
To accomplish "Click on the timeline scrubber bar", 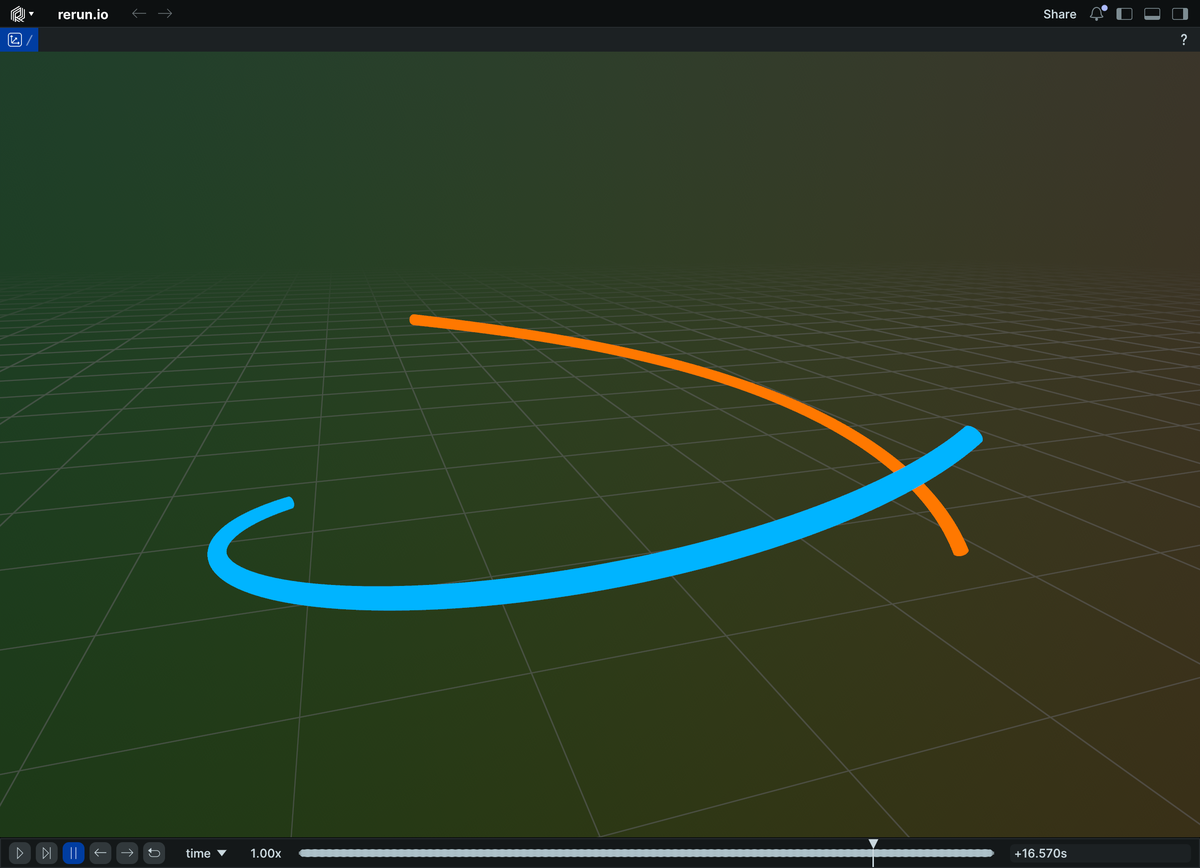I will coord(646,853).
